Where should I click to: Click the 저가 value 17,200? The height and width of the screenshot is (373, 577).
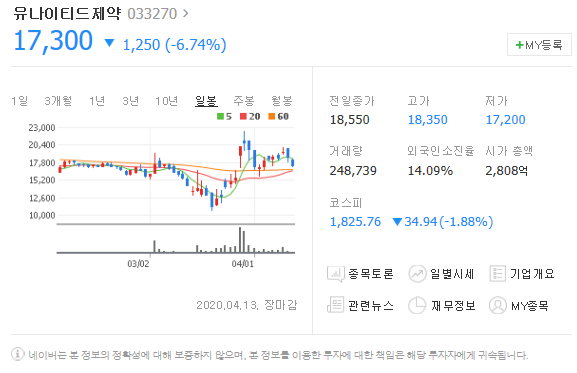[506, 120]
